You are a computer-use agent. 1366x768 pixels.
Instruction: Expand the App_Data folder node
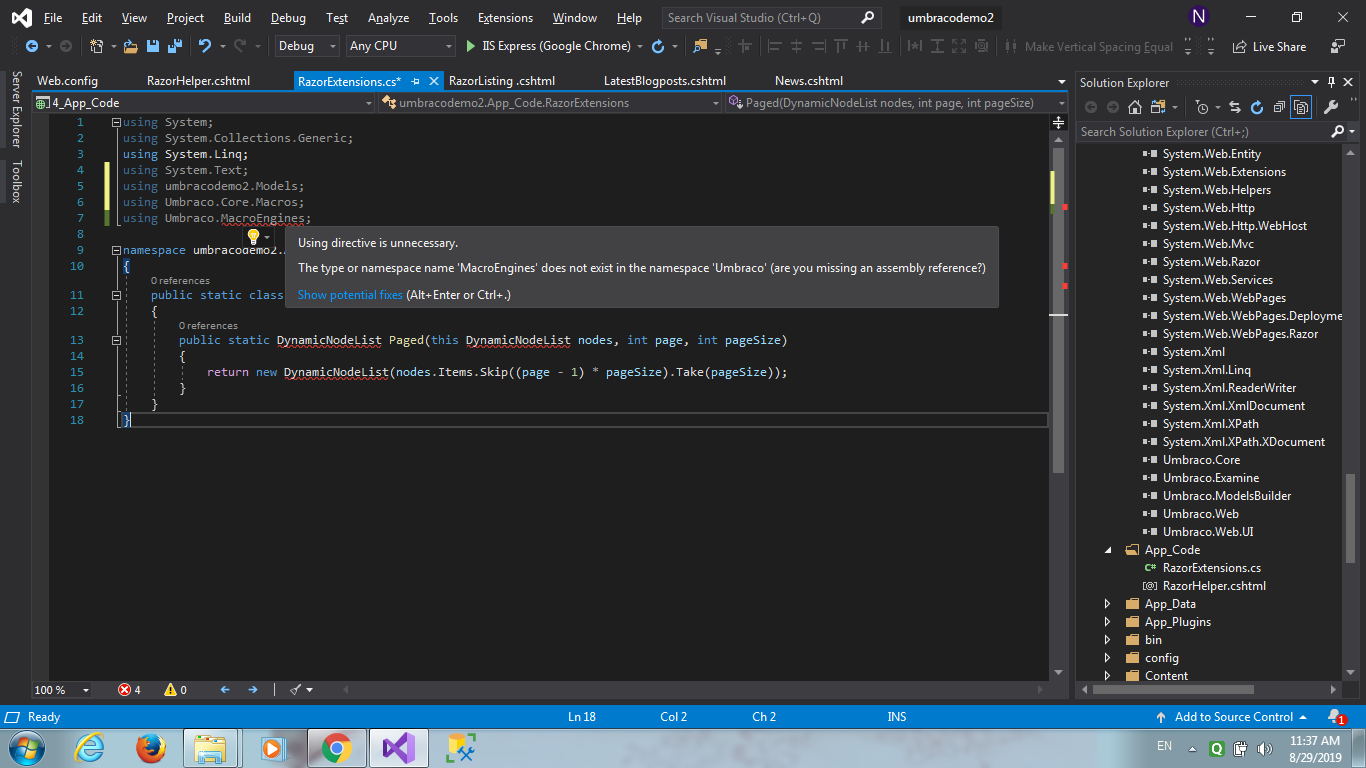pyautogui.click(x=1107, y=604)
